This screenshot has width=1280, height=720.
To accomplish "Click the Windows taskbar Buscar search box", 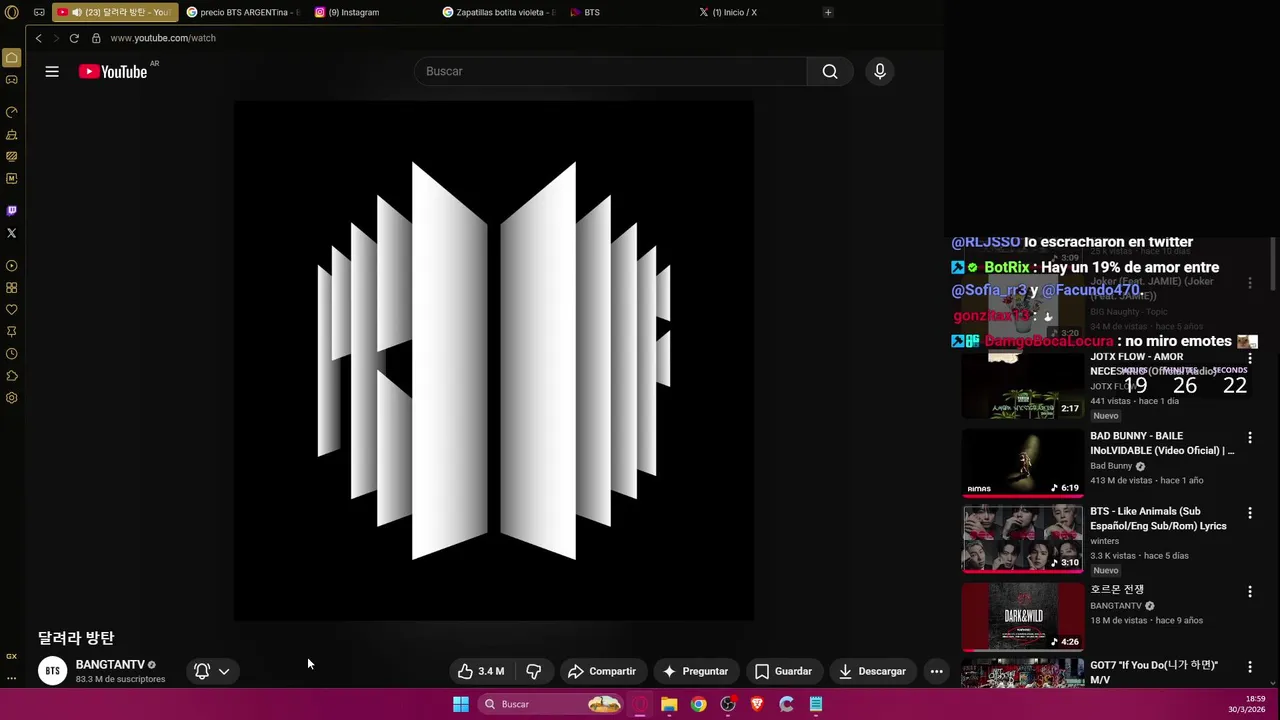I will pyautogui.click(x=550, y=704).
